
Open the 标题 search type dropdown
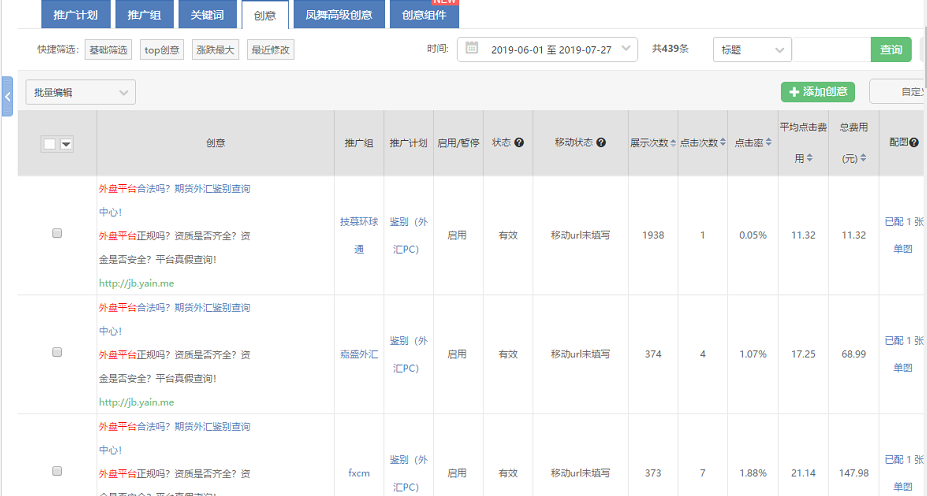point(752,50)
